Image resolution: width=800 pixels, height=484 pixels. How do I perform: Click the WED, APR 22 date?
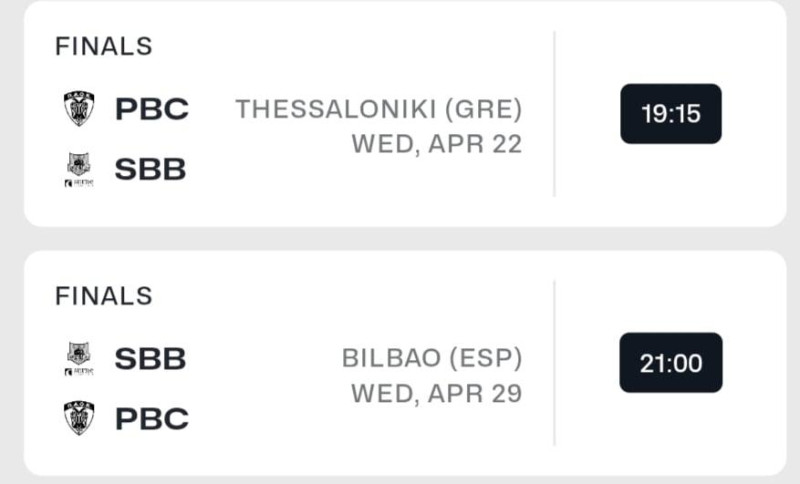(436, 144)
